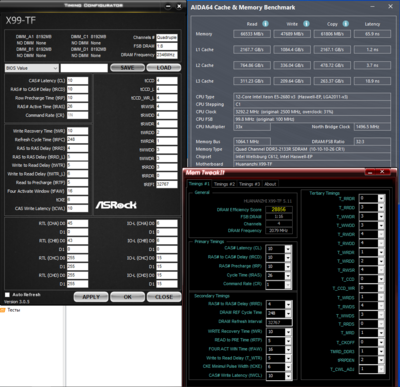Open the BIOS Value dropdown
This screenshot has width=400, height=387.
(32, 68)
